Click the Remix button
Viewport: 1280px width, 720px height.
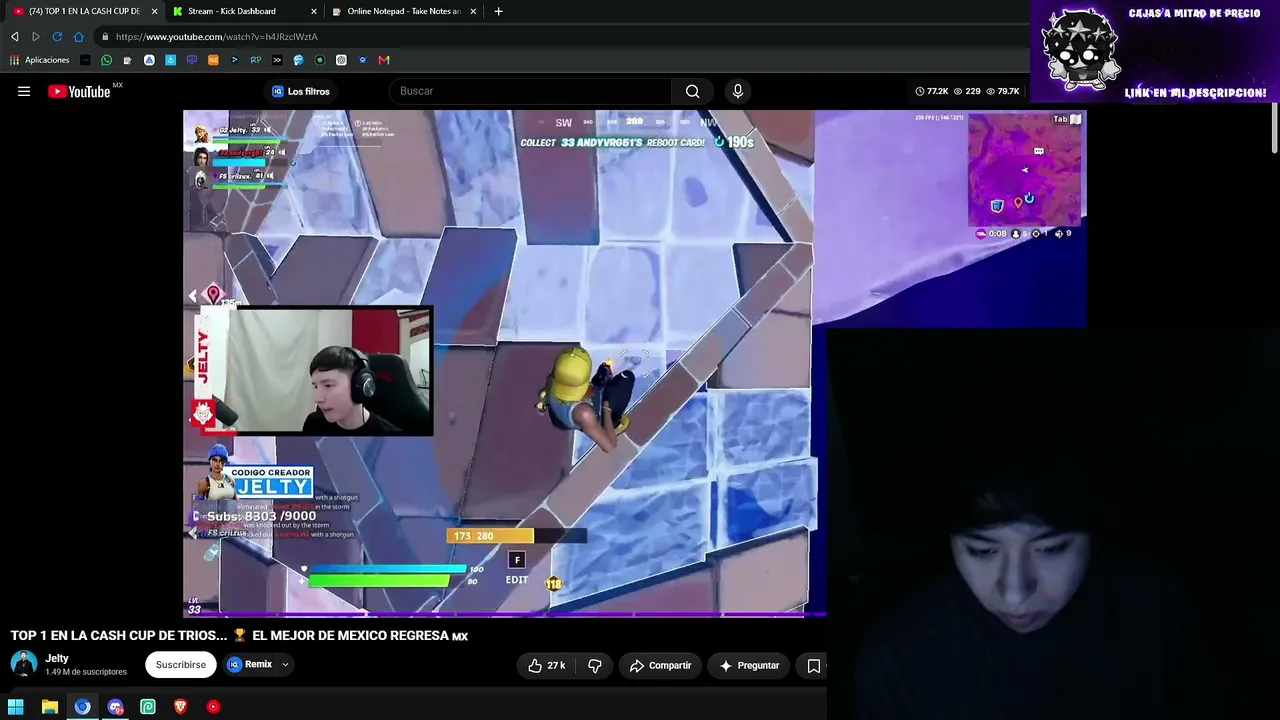[250, 665]
